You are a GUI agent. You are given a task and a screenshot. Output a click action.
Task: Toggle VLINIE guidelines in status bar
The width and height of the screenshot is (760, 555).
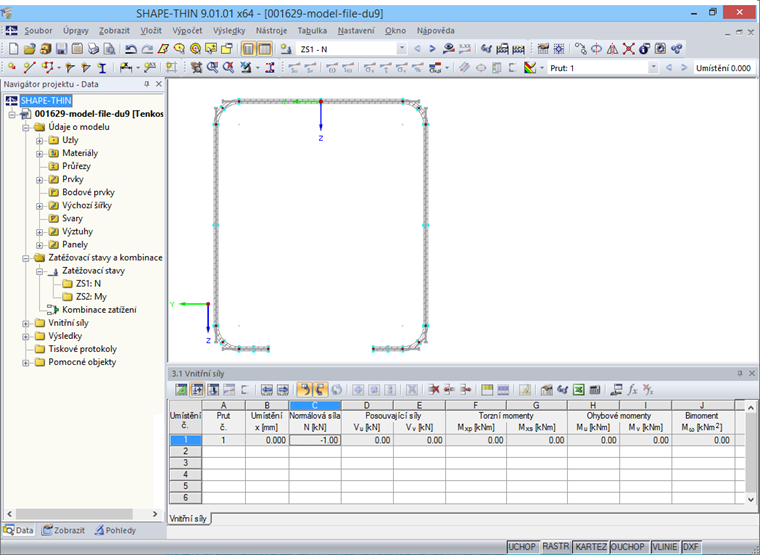point(665,547)
